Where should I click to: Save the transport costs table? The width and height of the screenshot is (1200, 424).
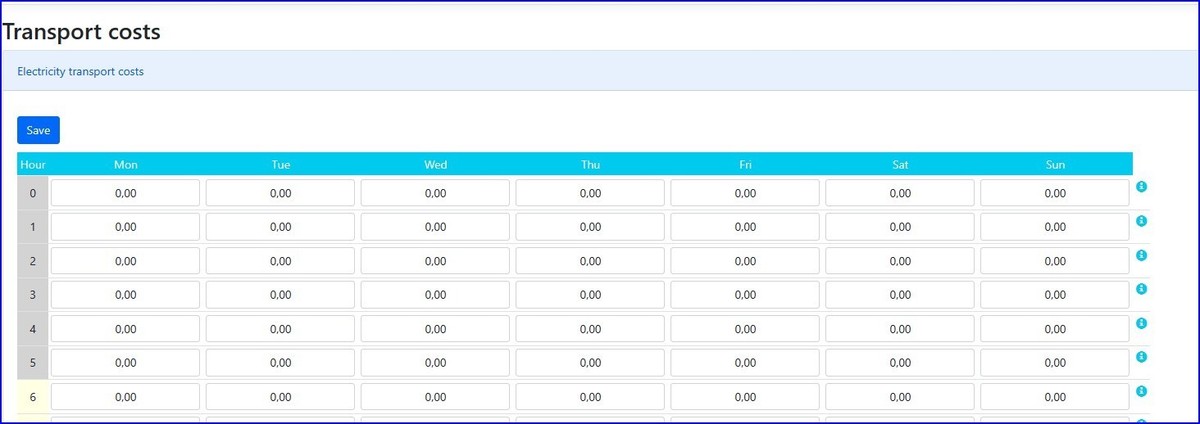[38, 130]
